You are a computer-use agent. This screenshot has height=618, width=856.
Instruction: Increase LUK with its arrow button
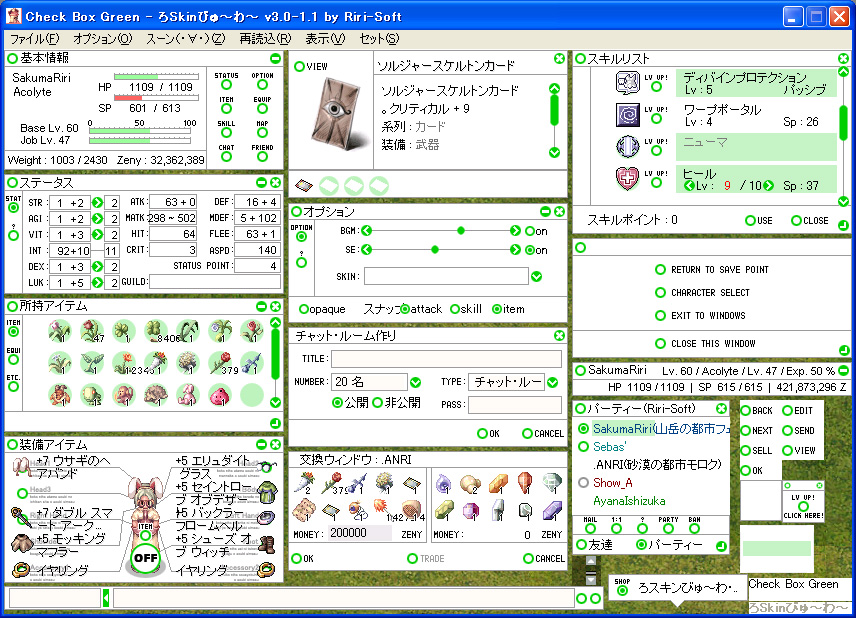[x=97, y=282]
